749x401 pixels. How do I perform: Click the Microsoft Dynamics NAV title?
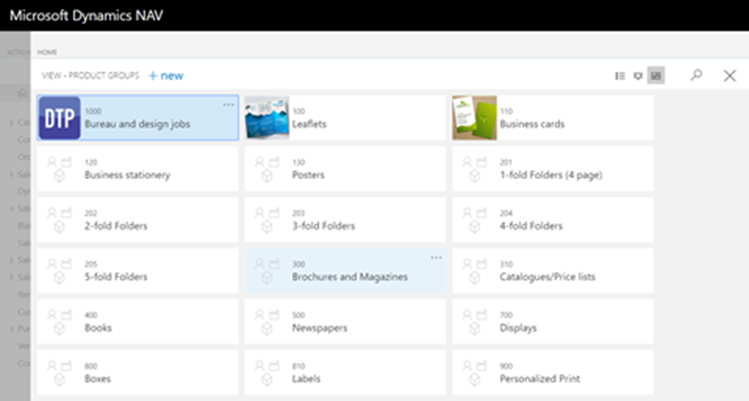pos(86,15)
